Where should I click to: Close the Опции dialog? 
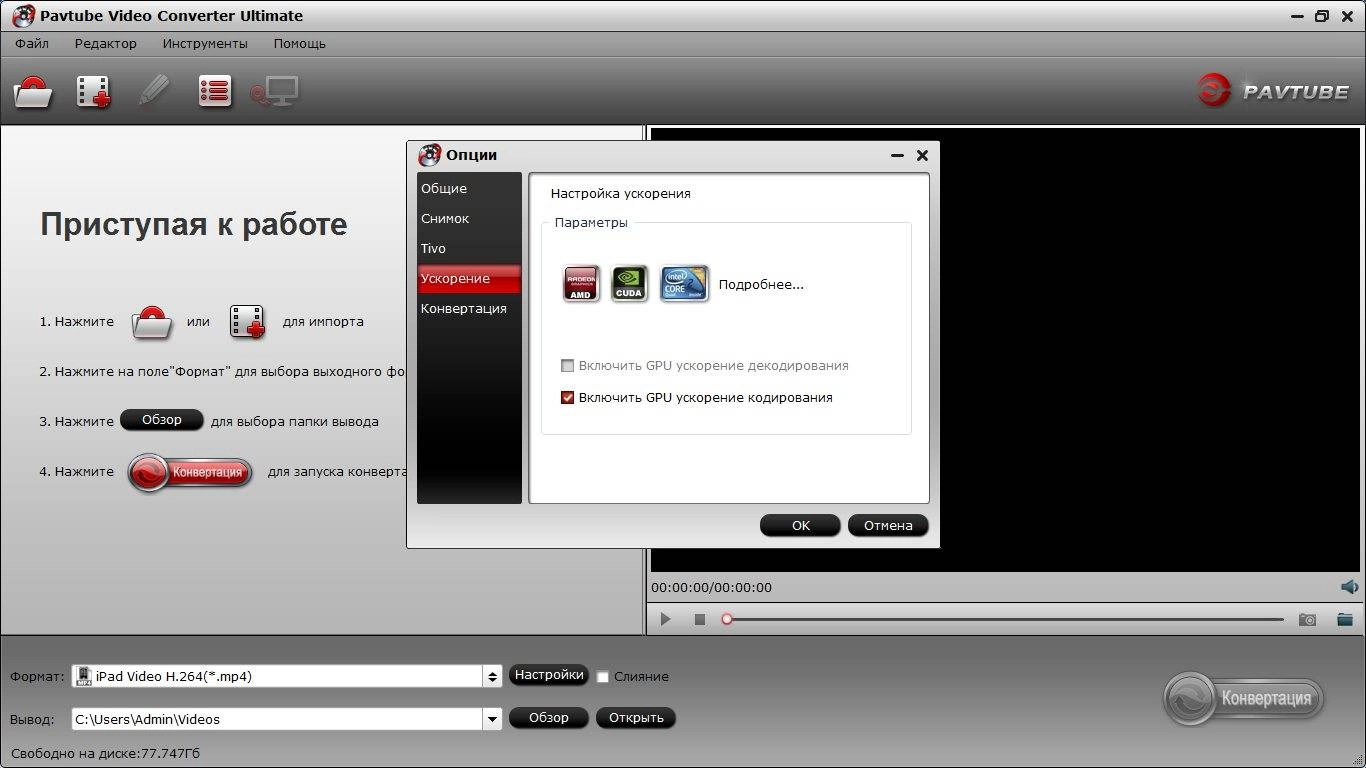(x=922, y=155)
